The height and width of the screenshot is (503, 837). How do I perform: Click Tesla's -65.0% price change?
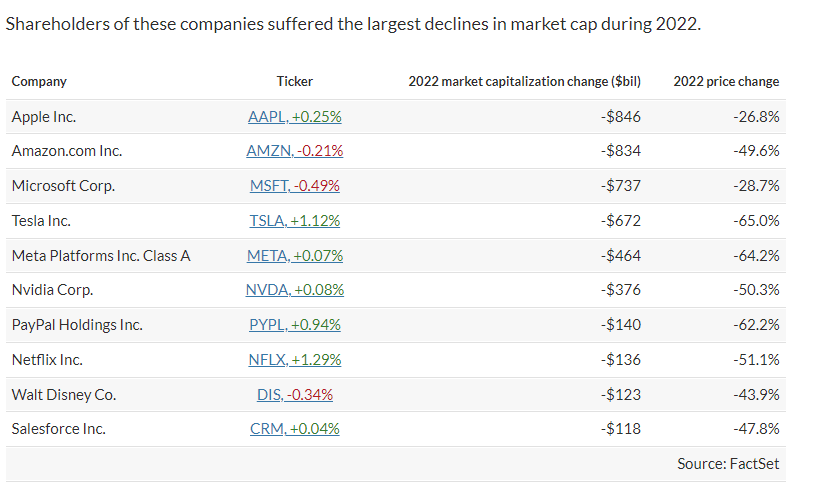pos(756,221)
